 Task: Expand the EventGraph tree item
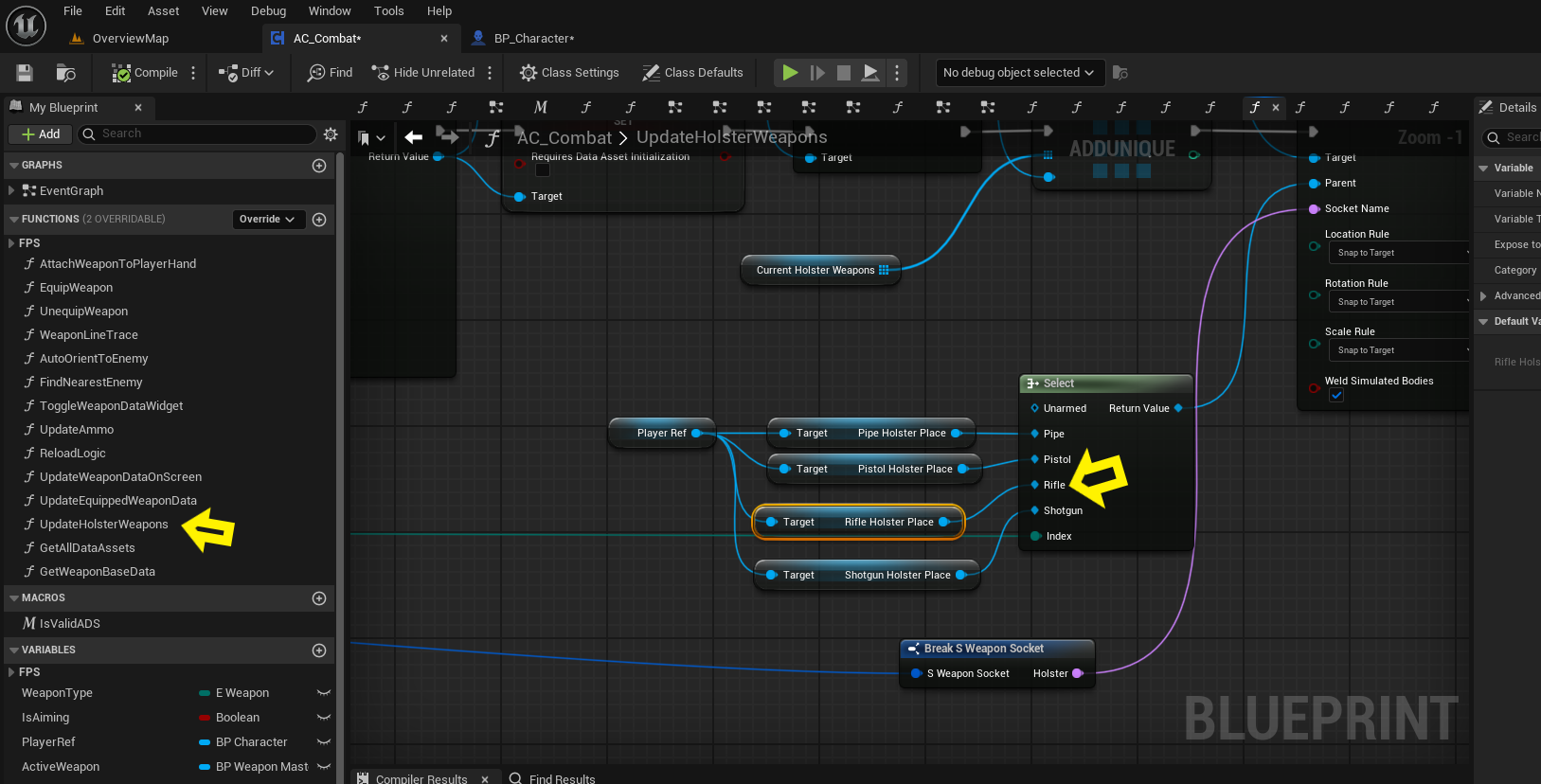point(11,191)
